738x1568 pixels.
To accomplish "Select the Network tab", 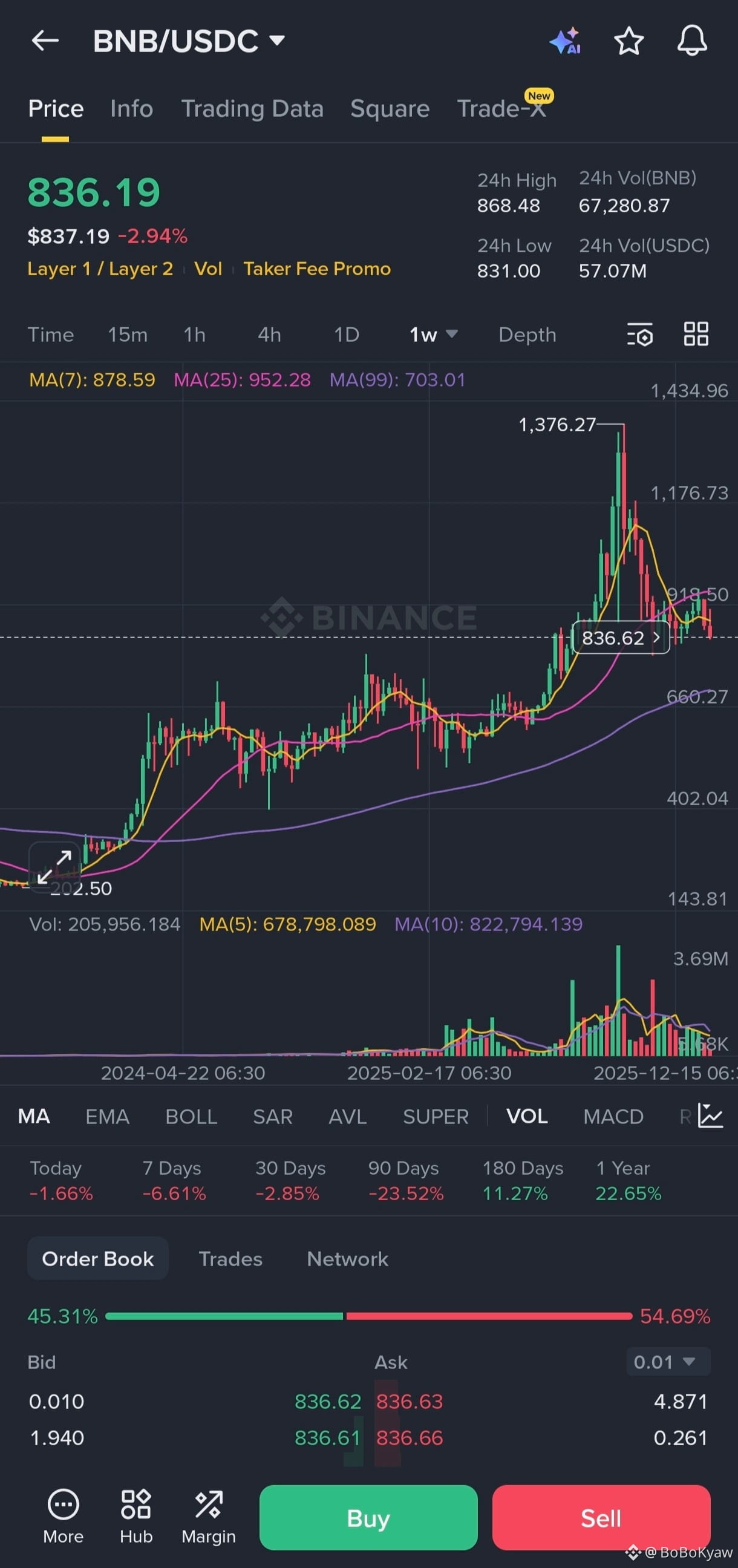I will (348, 1258).
